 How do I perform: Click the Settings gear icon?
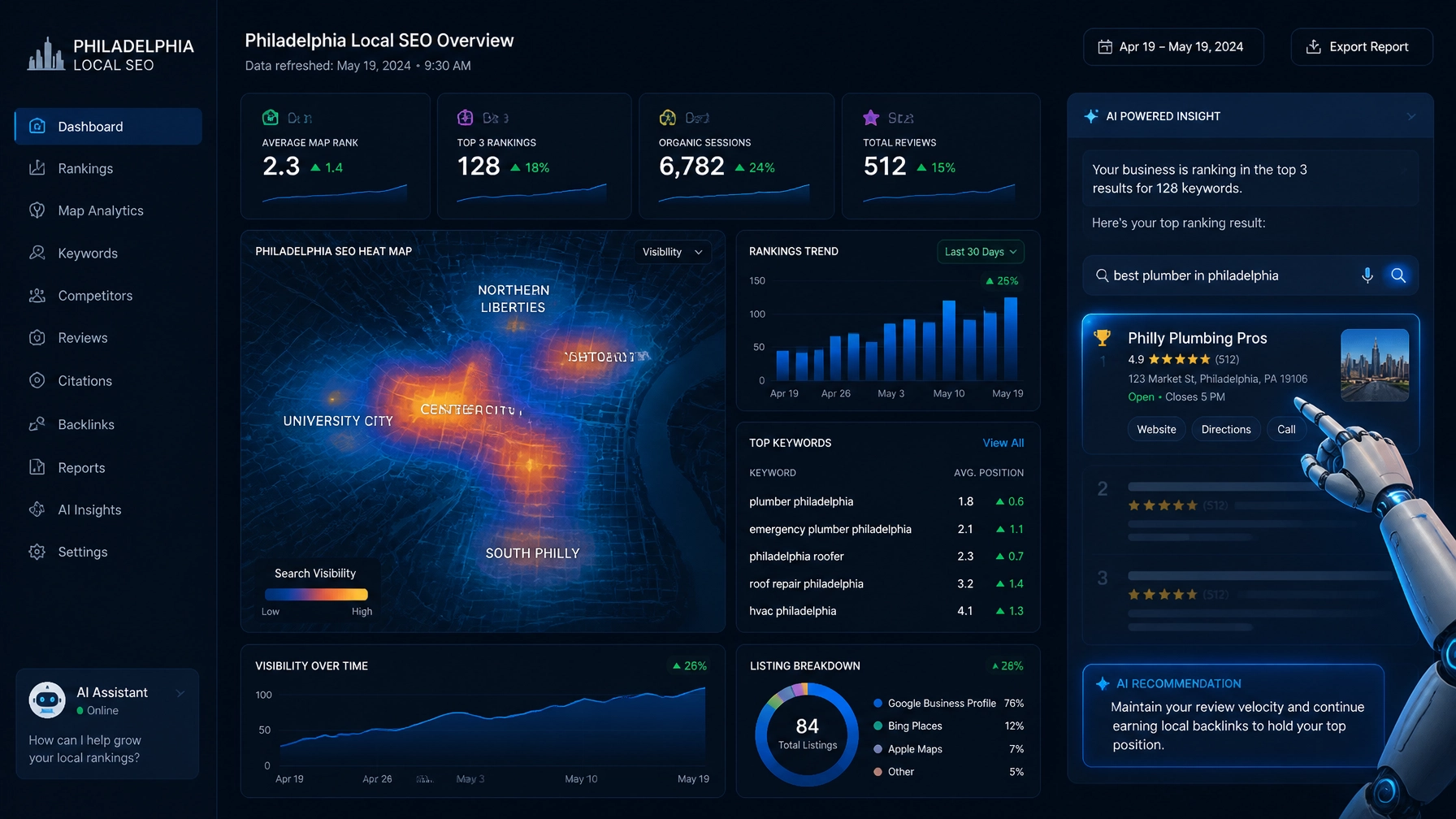click(37, 552)
